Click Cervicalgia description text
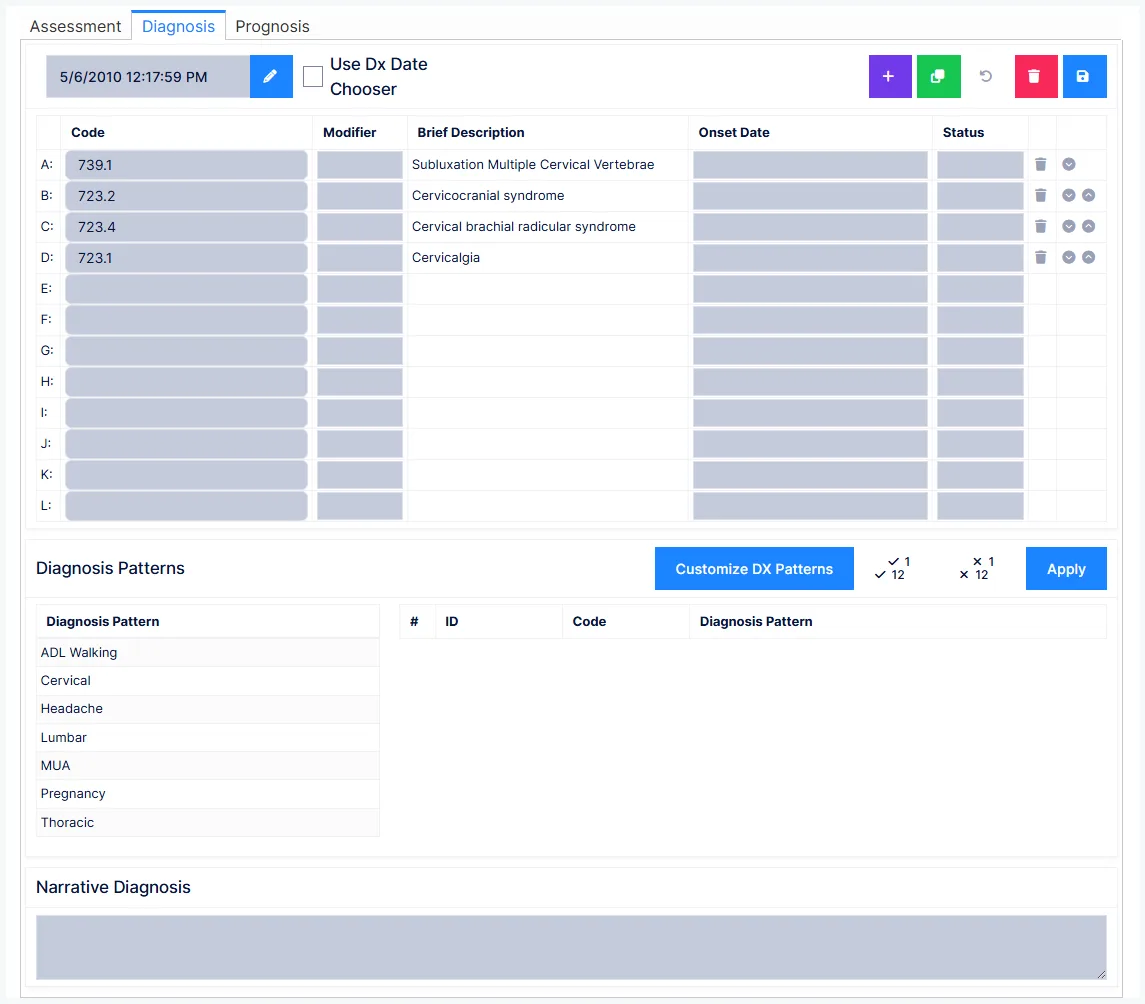 point(445,257)
